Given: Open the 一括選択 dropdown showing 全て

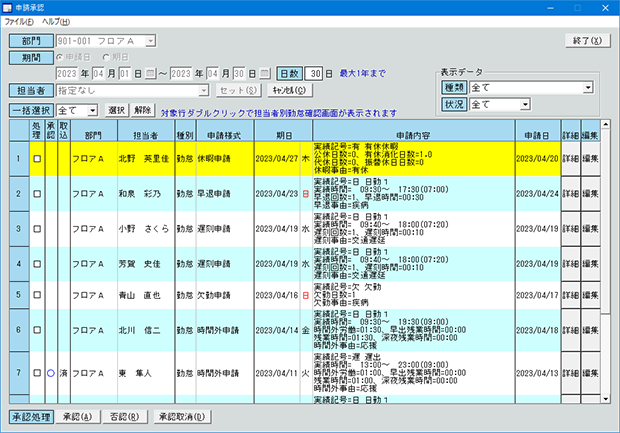Looking at the screenshot, I should [x=92, y=110].
